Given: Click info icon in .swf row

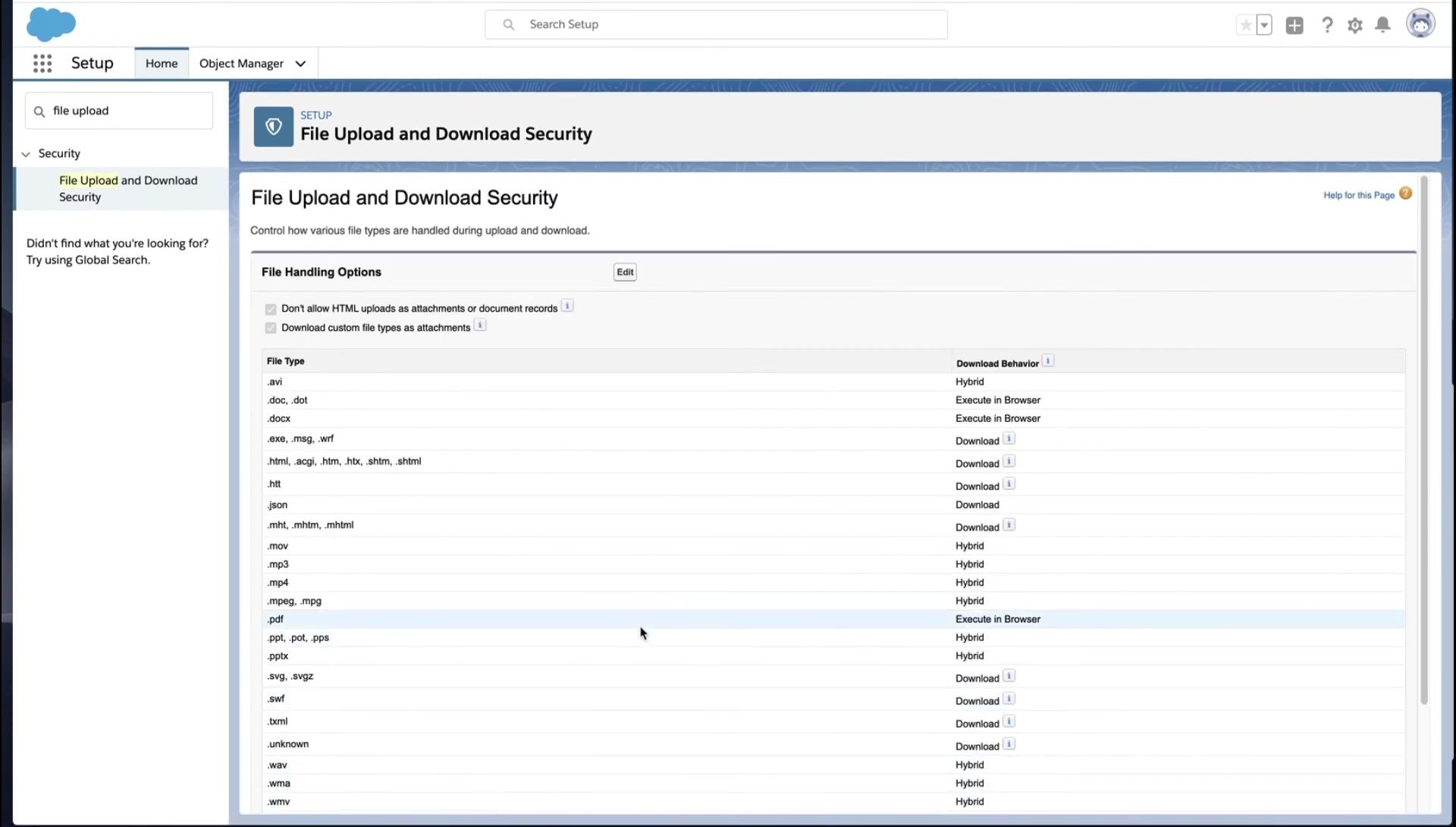Looking at the screenshot, I should pyautogui.click(x=1009, y=699).
